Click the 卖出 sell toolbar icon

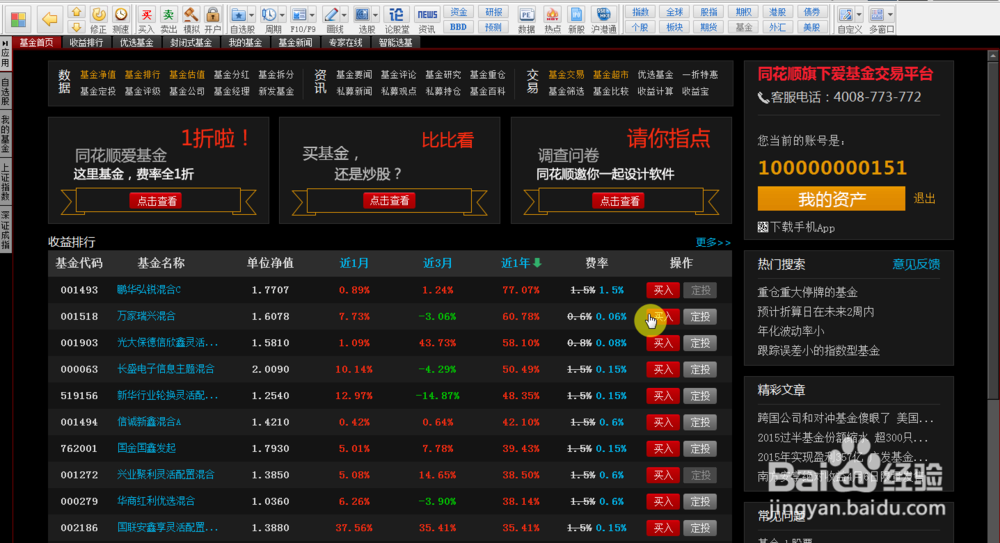[168, 19]
